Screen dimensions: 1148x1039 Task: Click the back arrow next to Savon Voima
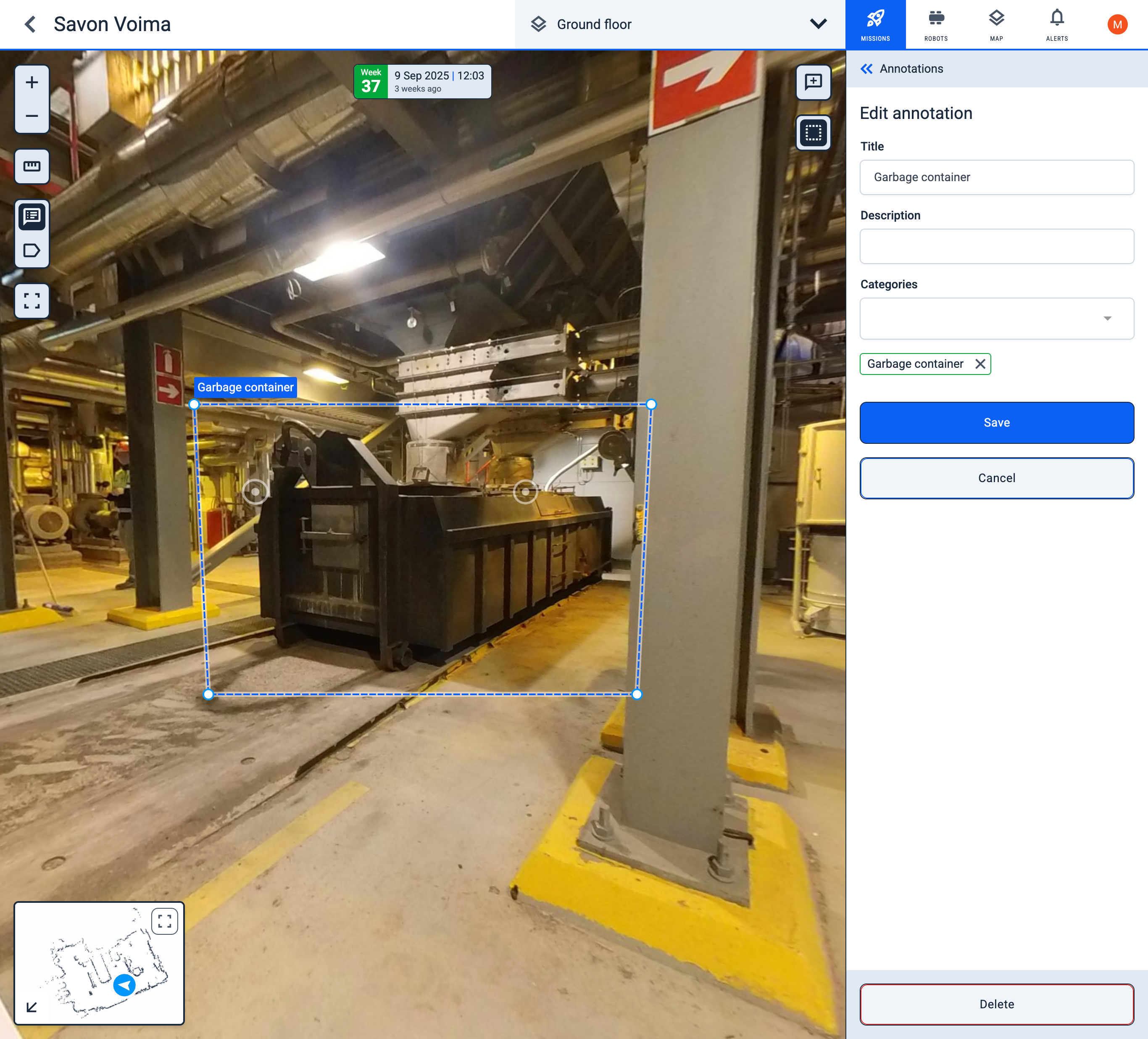click(30, 24)
